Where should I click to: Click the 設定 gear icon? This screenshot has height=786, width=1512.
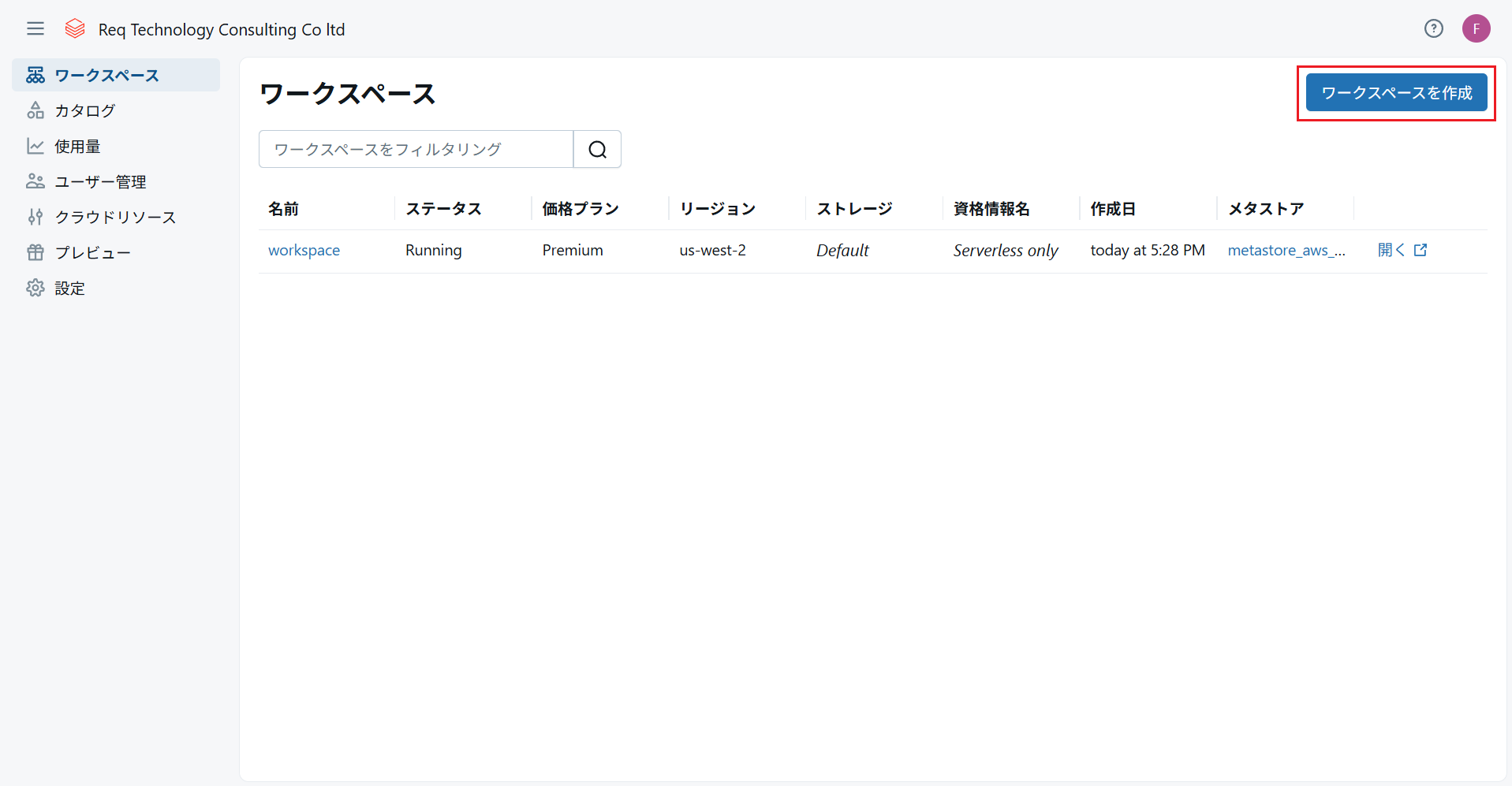point(35,289)
